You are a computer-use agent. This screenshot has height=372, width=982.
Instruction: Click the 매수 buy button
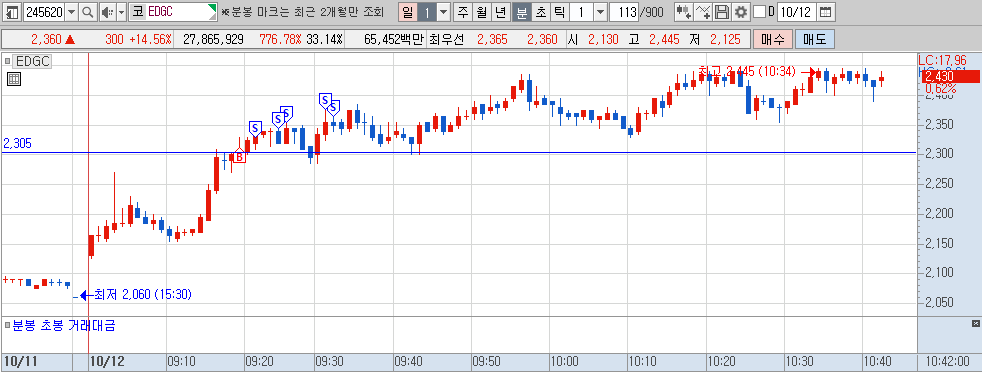click(773, 39)
